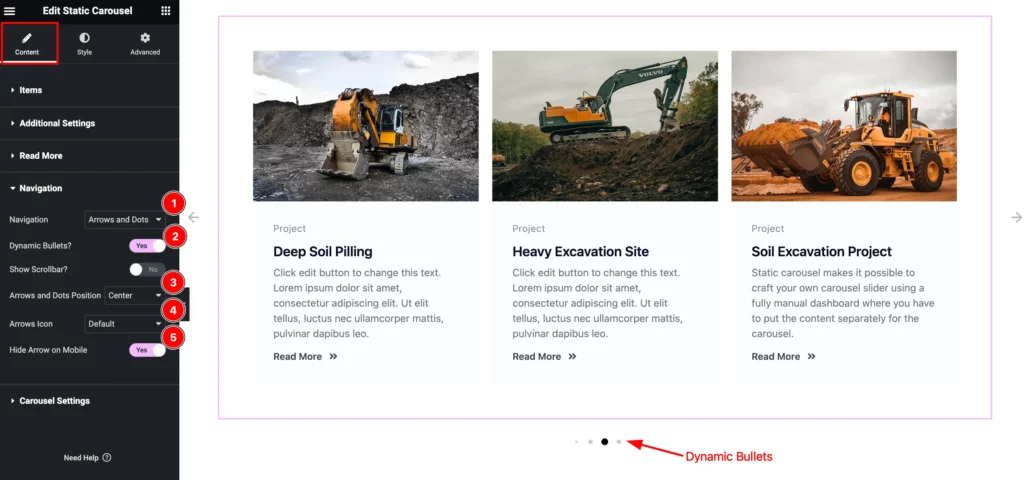Viewport: 1024px width, 480px height.
Task: Open the hamburger menu in Elementor header
Action: coord(10,10)
